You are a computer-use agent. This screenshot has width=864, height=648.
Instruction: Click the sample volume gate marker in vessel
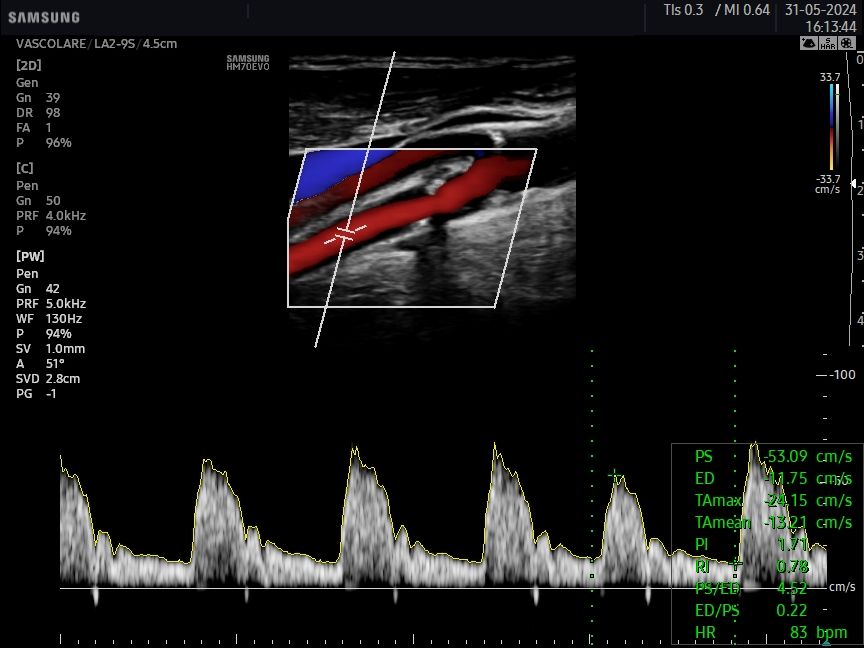pos(345,233)
